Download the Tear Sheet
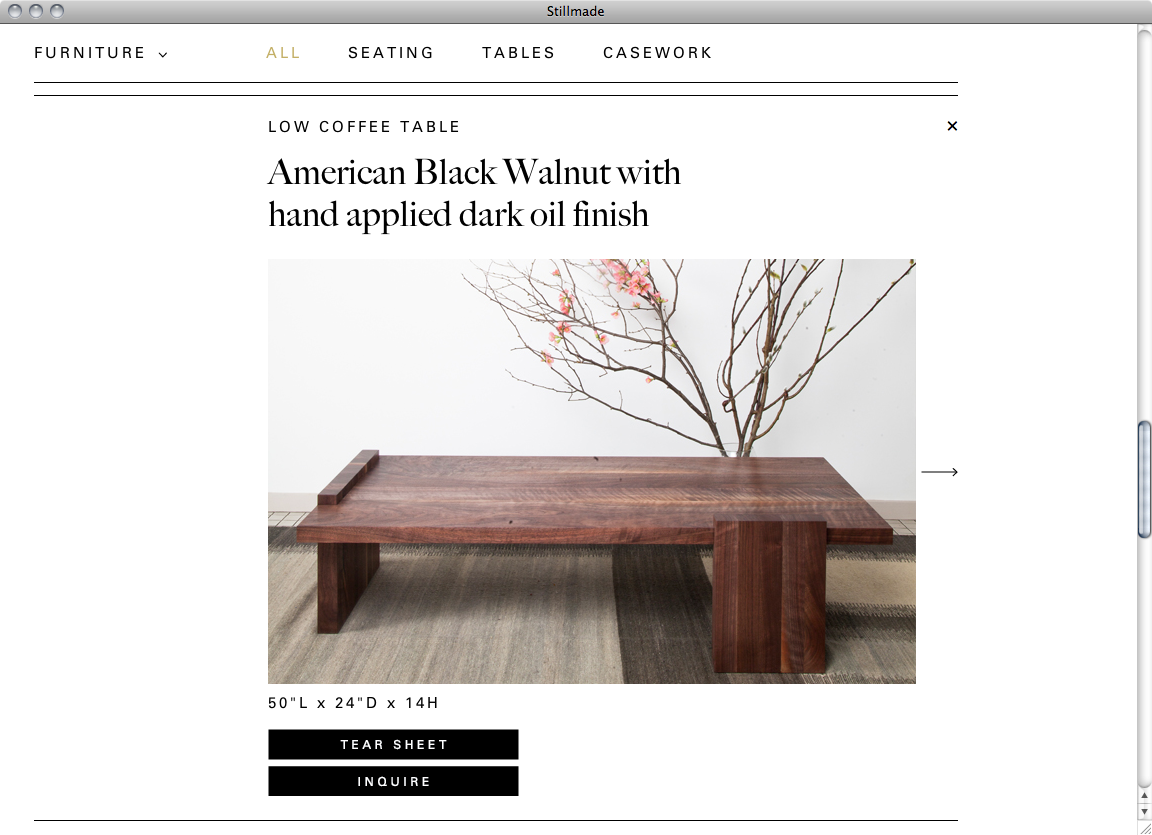The width and height of the screenshot is (1152, 835). tap(393, 744)
